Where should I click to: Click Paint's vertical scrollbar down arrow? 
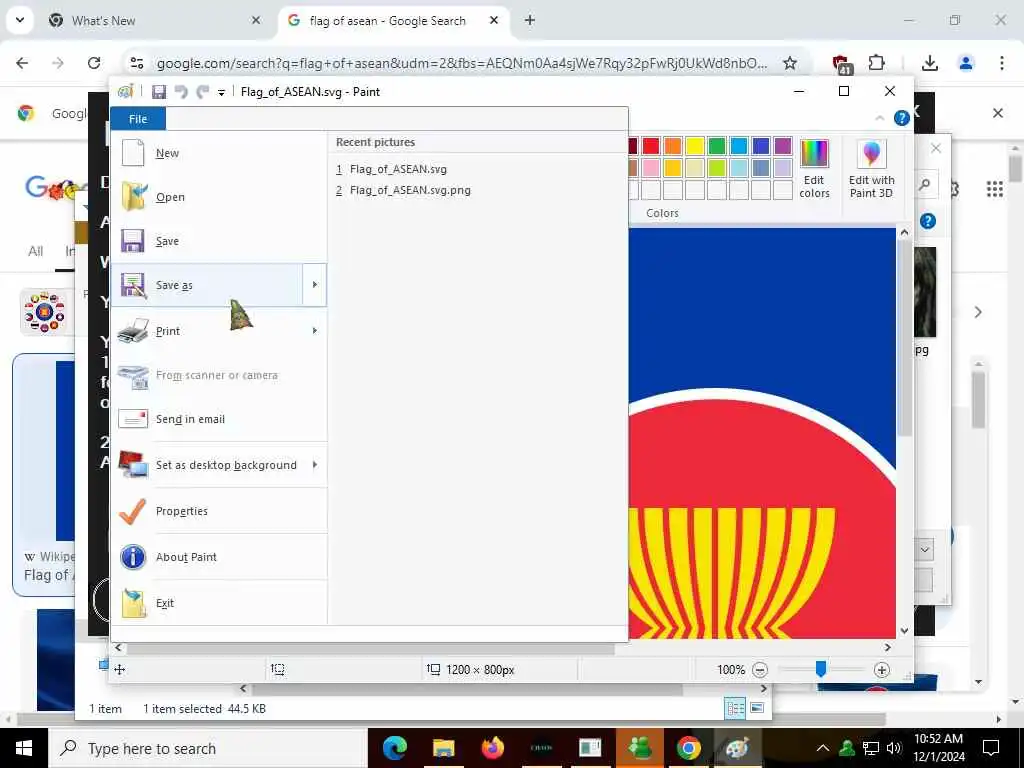[904, 631]
